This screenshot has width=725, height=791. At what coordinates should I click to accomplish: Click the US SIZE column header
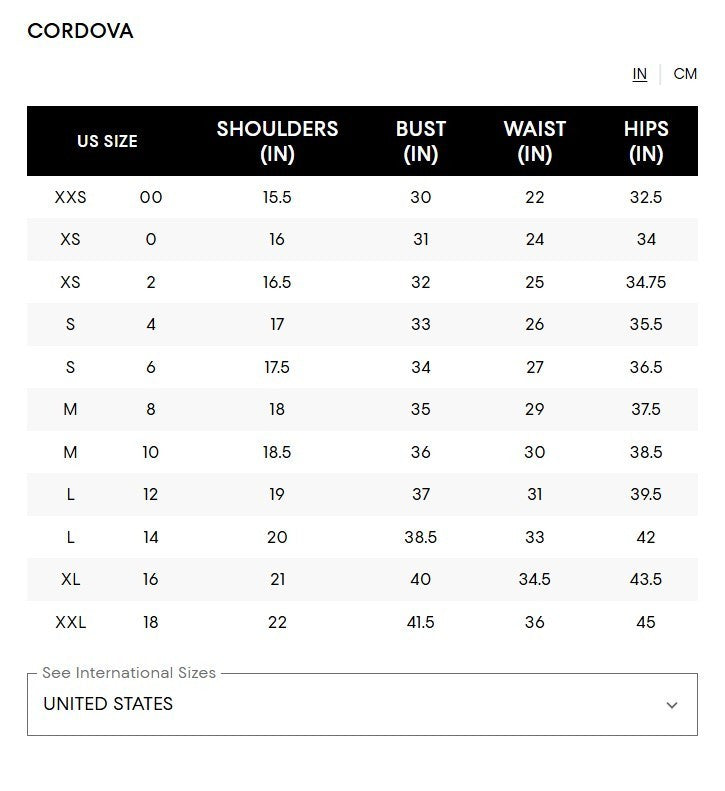(107, 141)
